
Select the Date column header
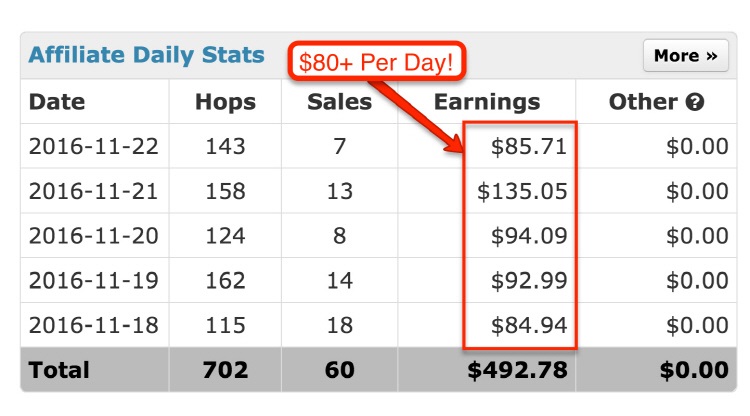click(57, 102)
